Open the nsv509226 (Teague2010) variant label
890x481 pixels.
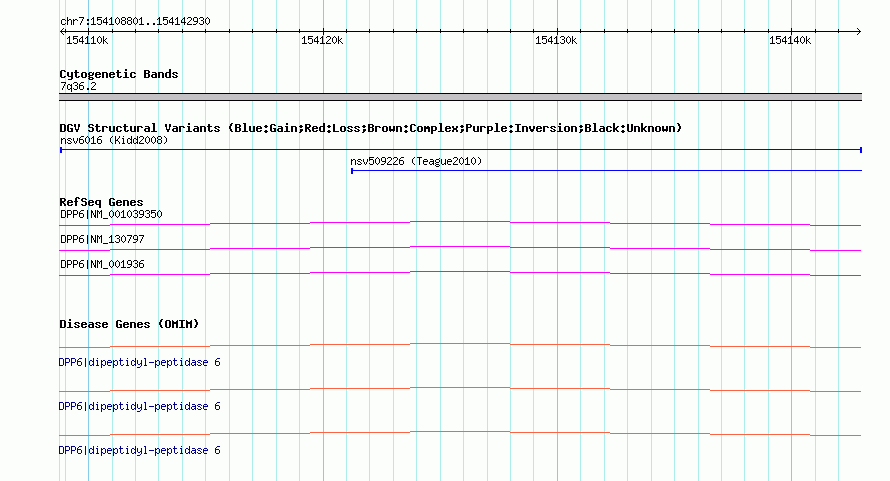(x=416, y=161)
